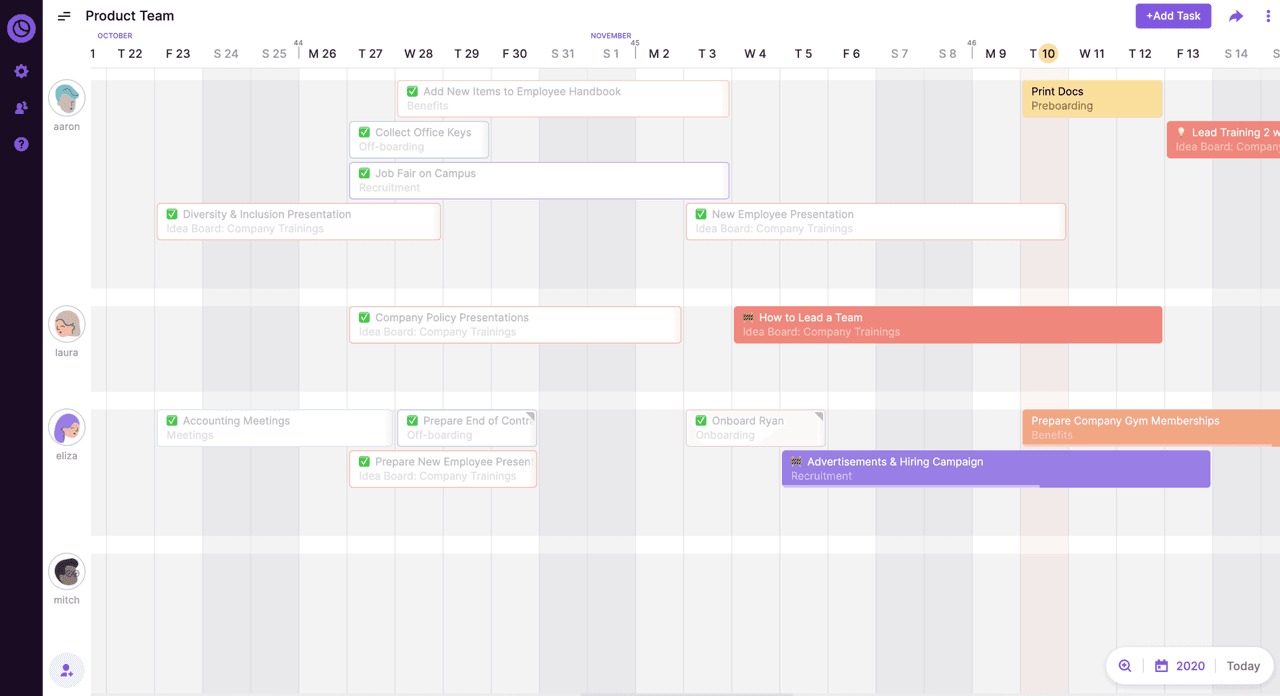Image resolution: width=1280 pixels, height=696 pixels.
Task: Toggle completion on New Employee Presentation
Action: 701,213
